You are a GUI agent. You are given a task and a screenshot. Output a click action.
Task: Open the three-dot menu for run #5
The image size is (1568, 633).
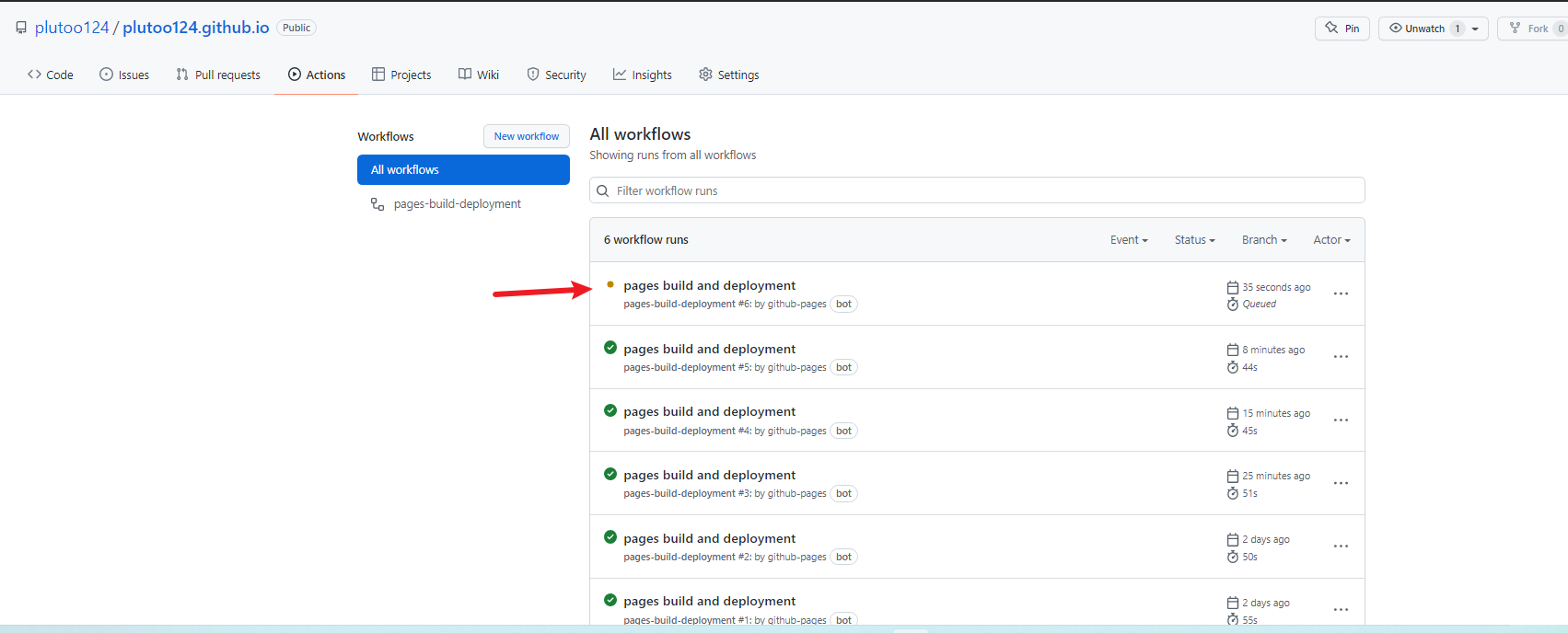click(x=1341, y=357)
